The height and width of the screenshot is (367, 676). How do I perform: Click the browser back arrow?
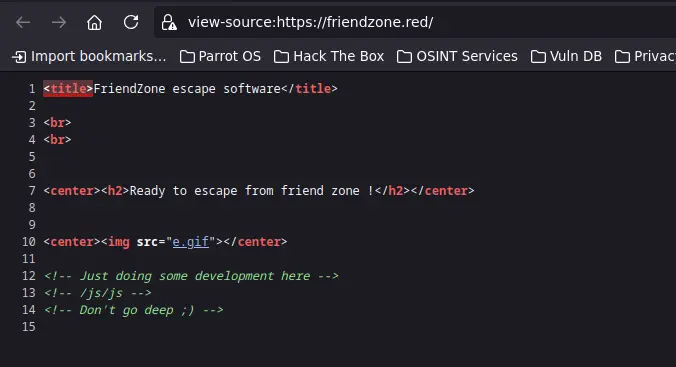pyautogui.click(x=23, y=22)
